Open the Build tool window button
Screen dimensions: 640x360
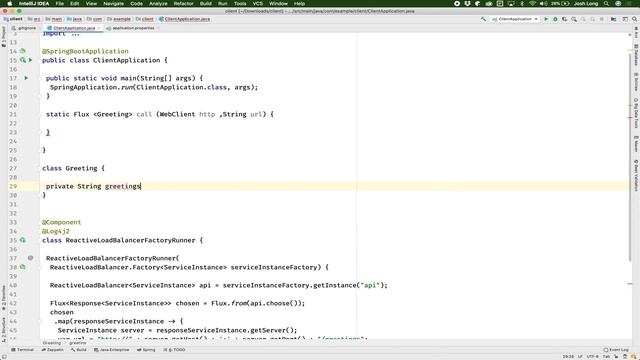coord(79,350)
